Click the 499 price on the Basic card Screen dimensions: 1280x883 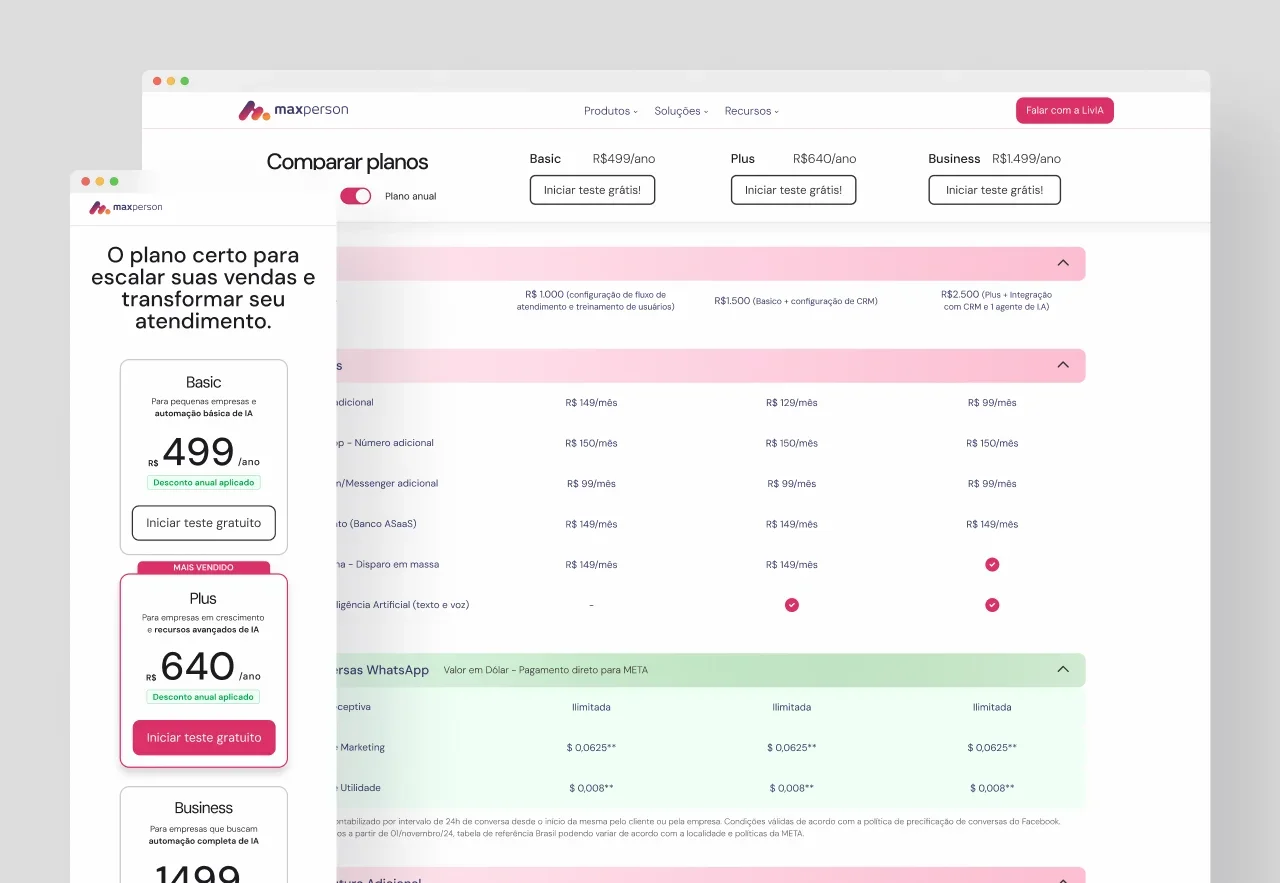coord(198,452)
